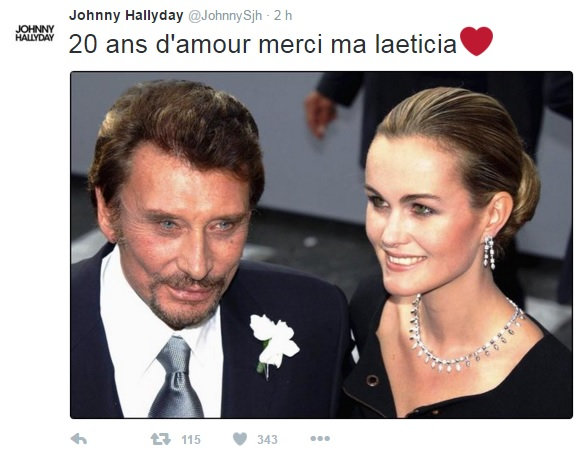Click the reply arrow icon

pyautogui.click(x=79, y=439)
